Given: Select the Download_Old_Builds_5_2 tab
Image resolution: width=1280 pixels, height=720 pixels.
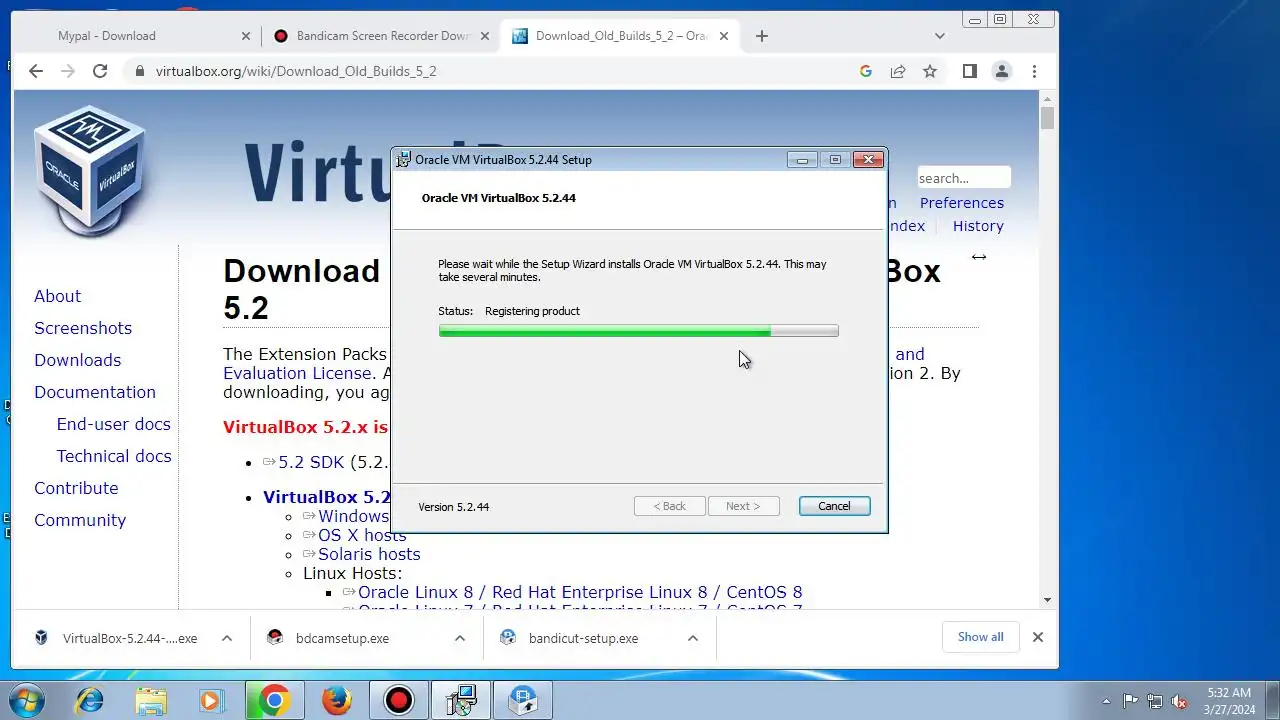Looking at the screenshot, I should coord(620,36).
